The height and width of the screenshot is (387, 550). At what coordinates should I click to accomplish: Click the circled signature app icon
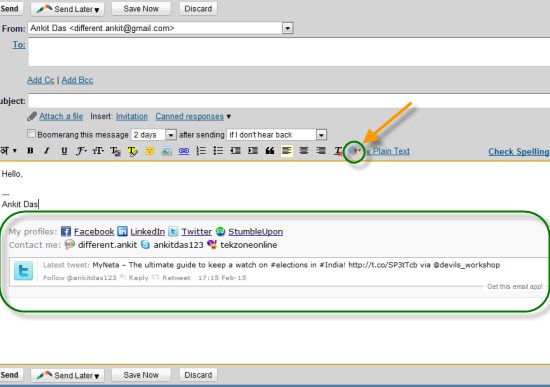point(354,152)
